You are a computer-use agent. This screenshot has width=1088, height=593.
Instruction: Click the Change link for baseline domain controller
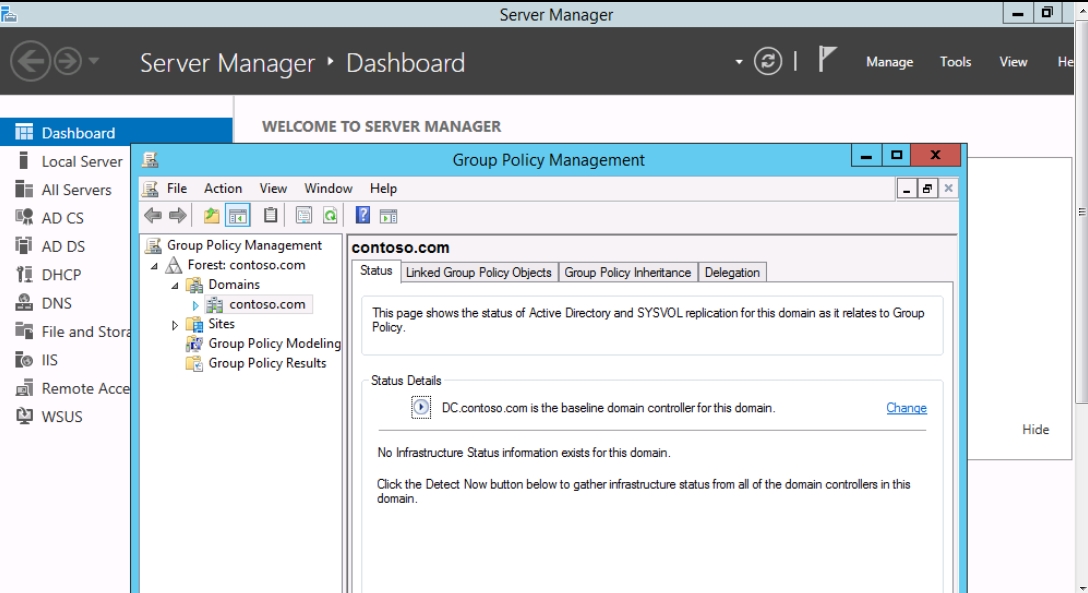[x=906, y=408]
